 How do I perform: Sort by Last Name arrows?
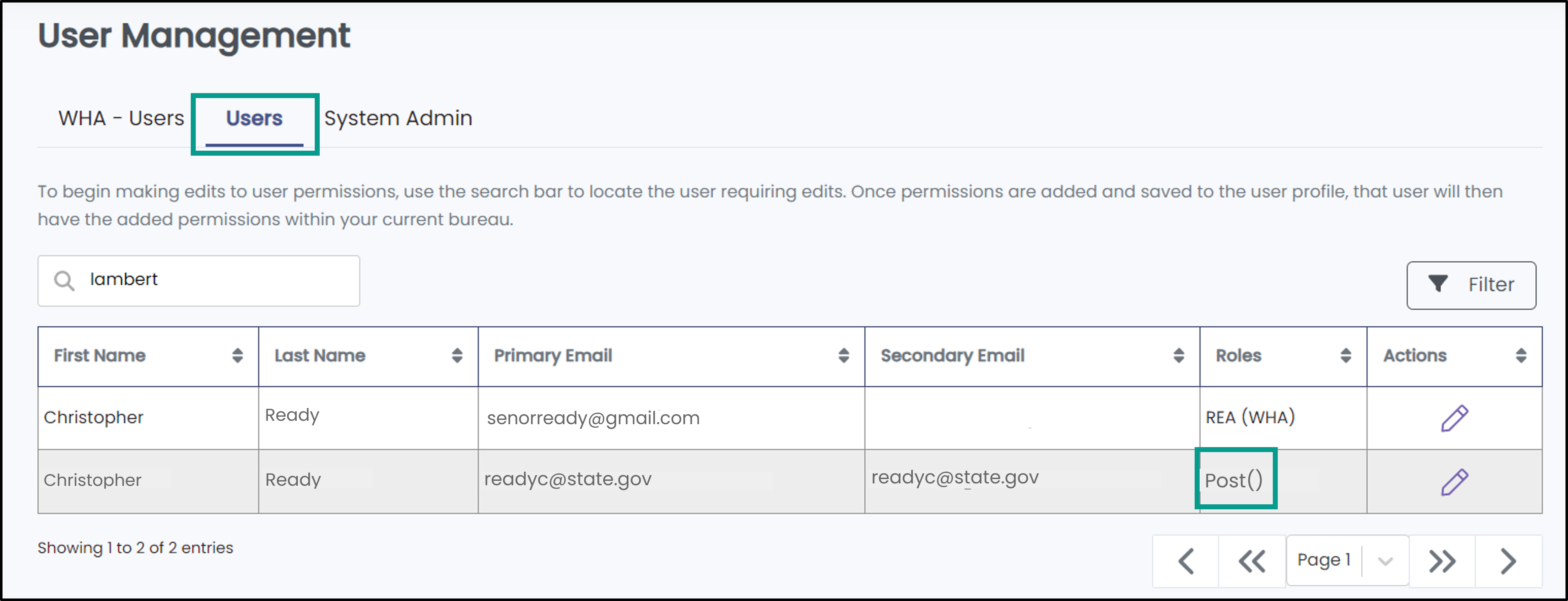457,356
